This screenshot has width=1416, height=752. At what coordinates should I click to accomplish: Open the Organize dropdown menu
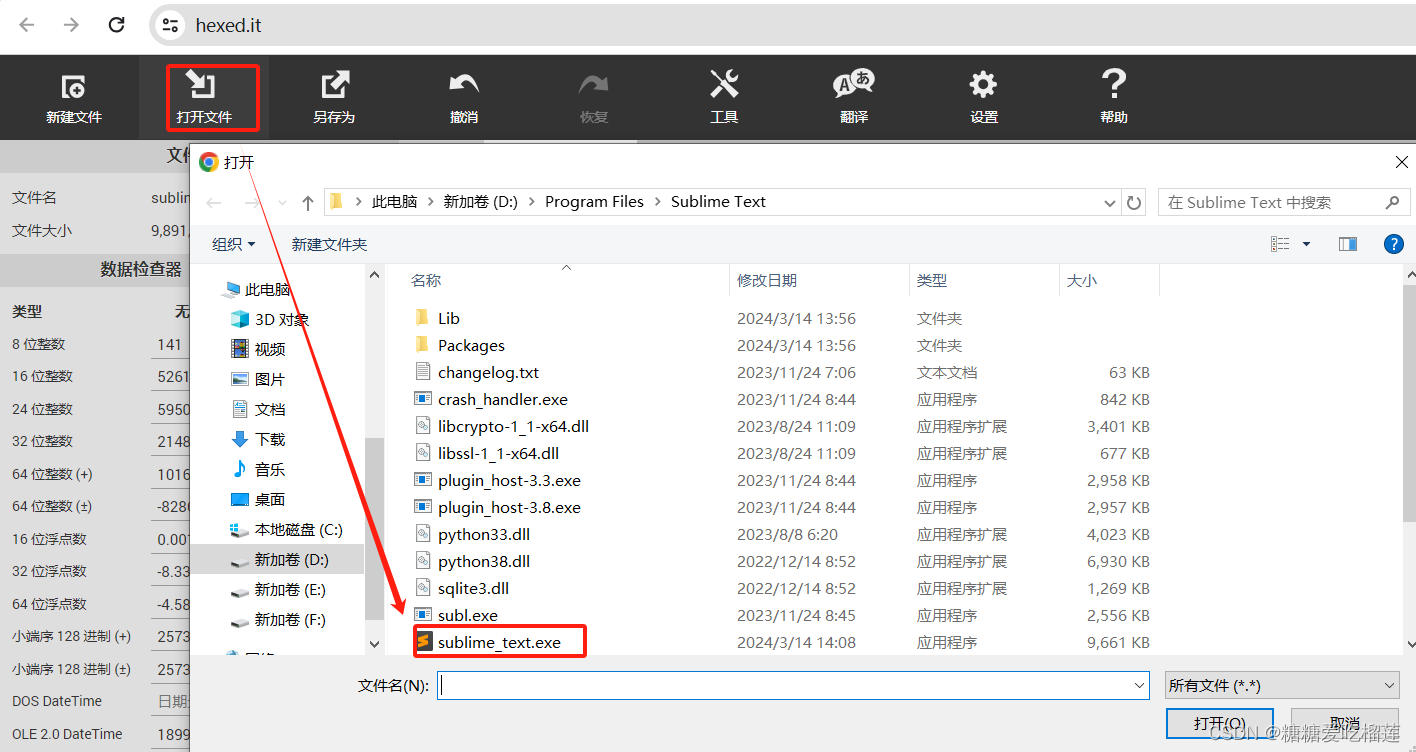(x=234, y=244)
